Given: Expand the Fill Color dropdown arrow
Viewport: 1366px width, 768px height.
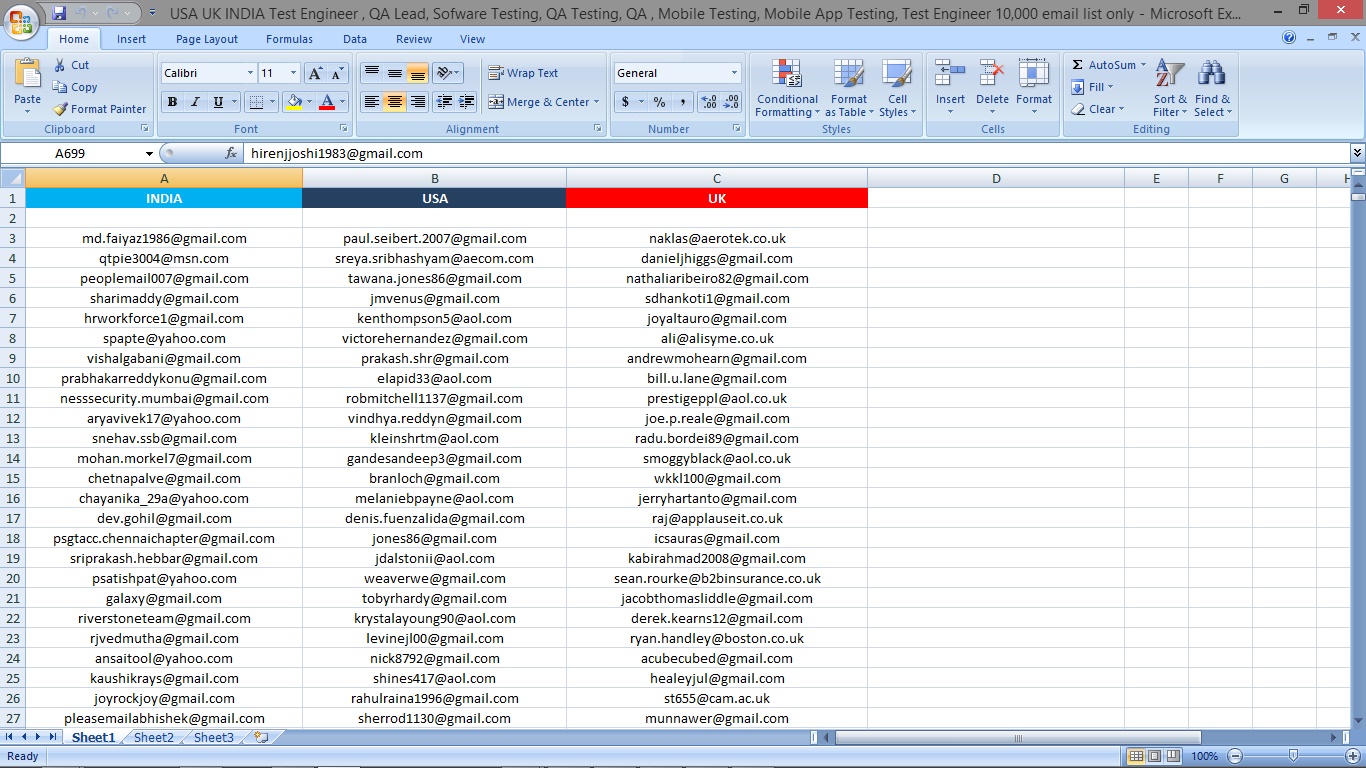Looking at the screenshot, I should coord(309,102).
